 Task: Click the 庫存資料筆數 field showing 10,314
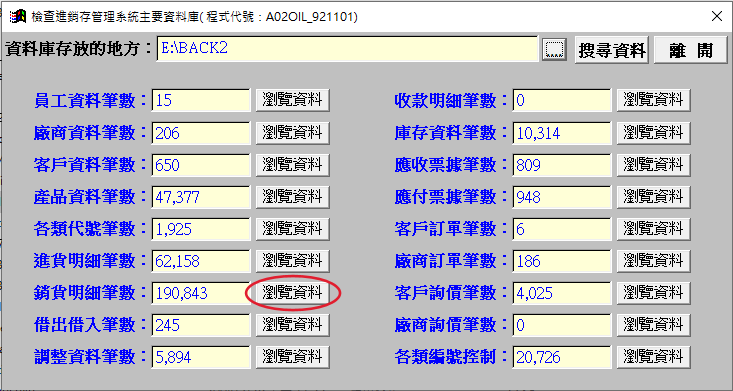pyautogui.click(x=562, y=133)
